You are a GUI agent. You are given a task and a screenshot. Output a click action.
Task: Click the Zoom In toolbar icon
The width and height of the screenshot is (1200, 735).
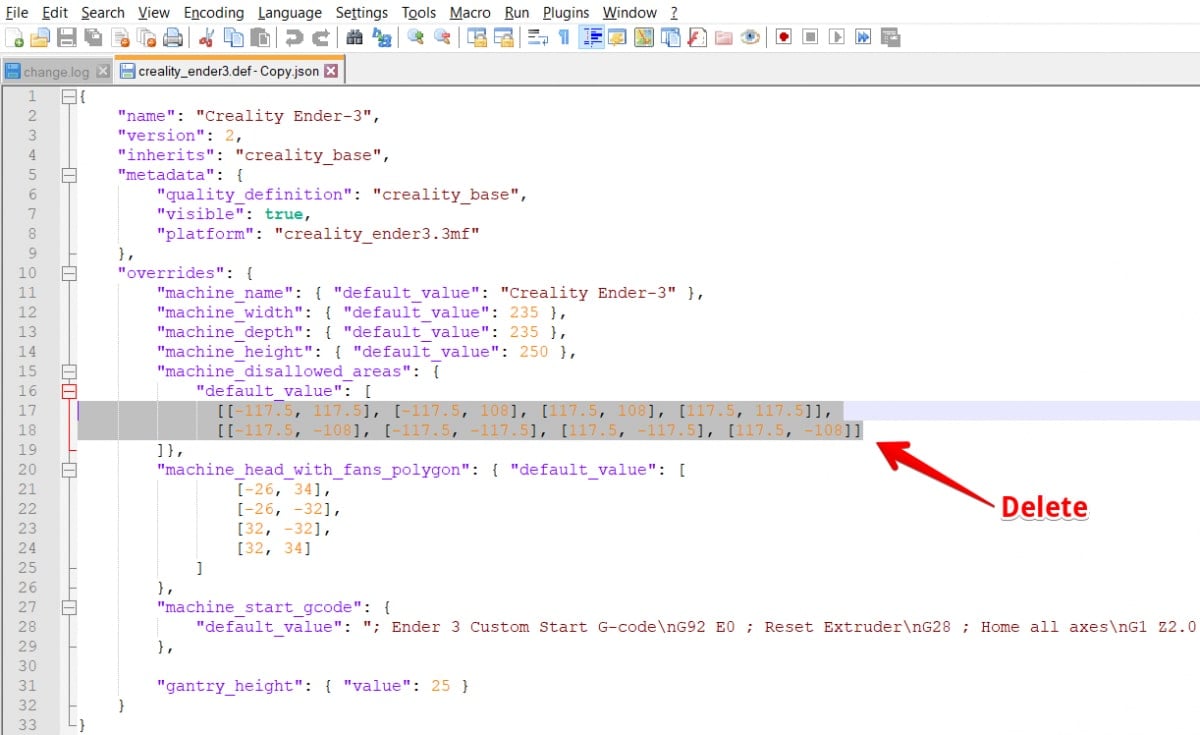point(414,38)
